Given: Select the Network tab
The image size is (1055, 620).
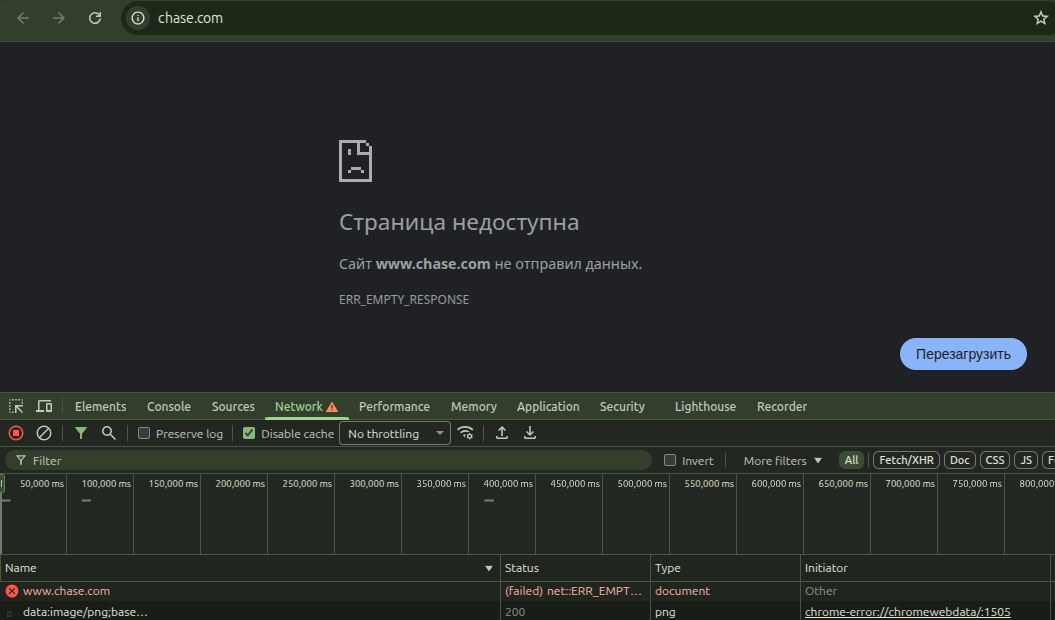Looking at the screenshot, I should (306, 407).
